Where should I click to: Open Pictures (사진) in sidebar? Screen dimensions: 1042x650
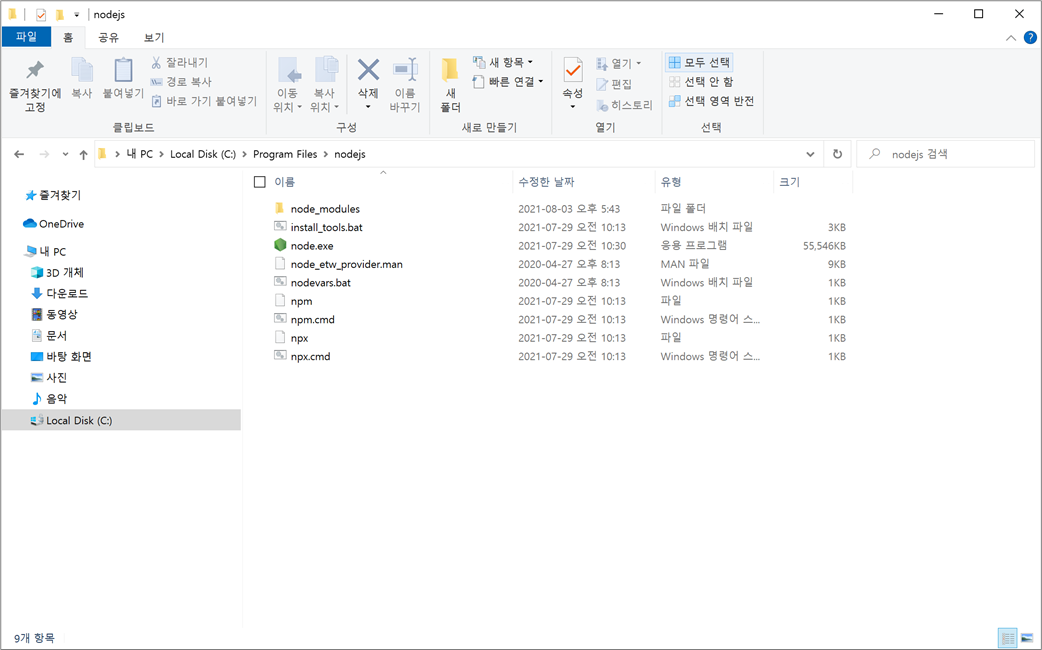coord(49,378)
